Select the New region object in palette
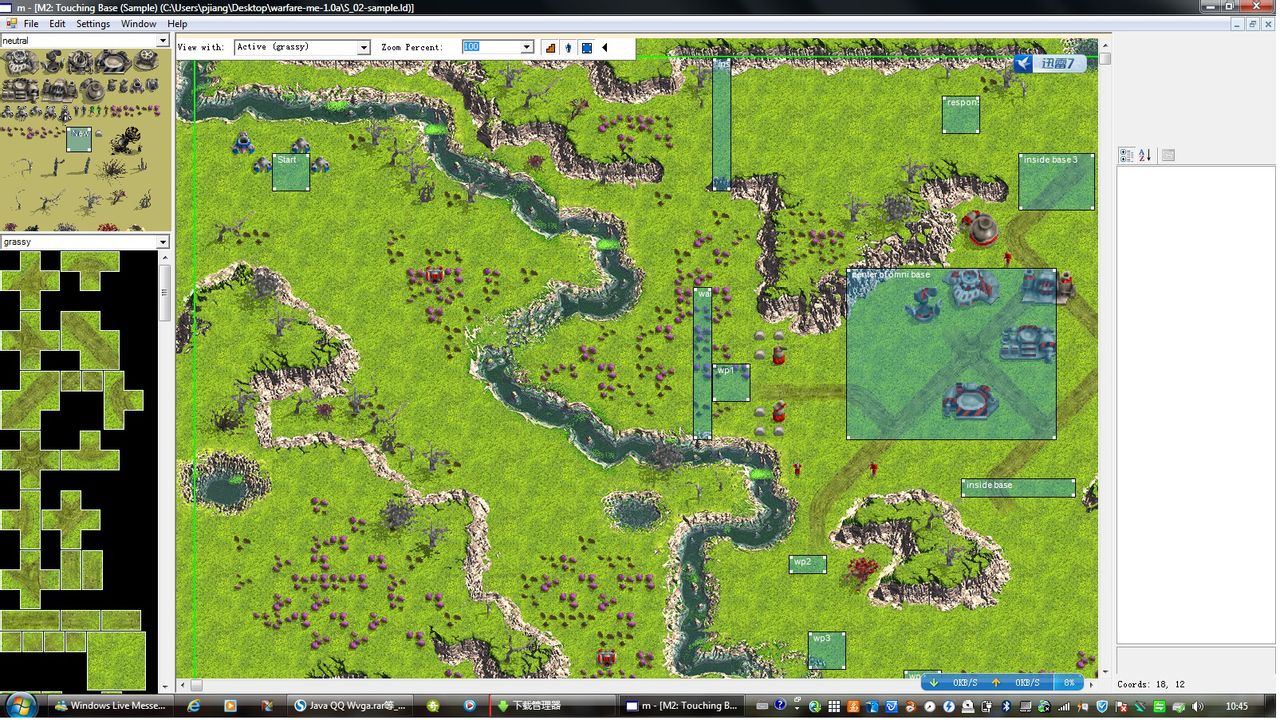Image resolution: width=1280 pixels, height=720 pixels. [x=79, y=139]
